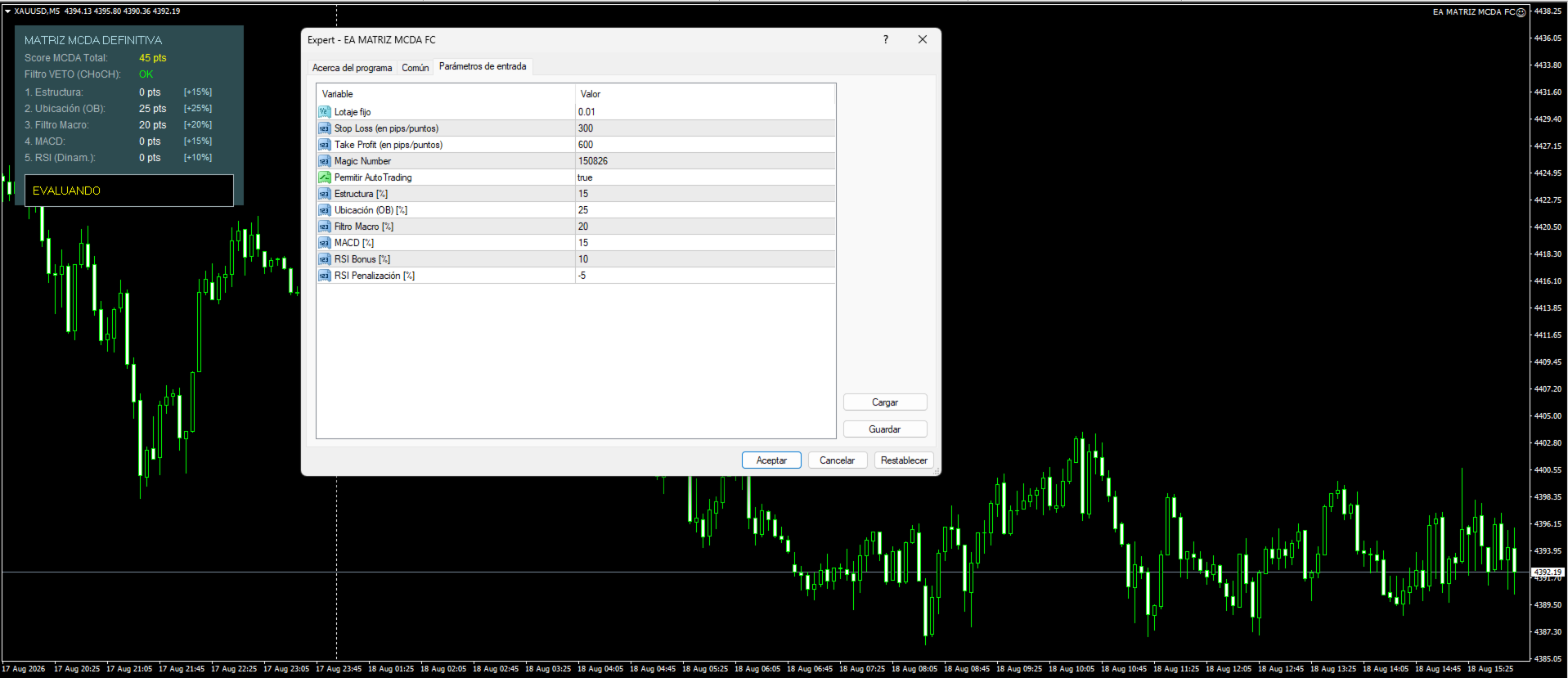Click the Variable column header
Viewport: 1568px width, 678px height.
click(446, 94)
